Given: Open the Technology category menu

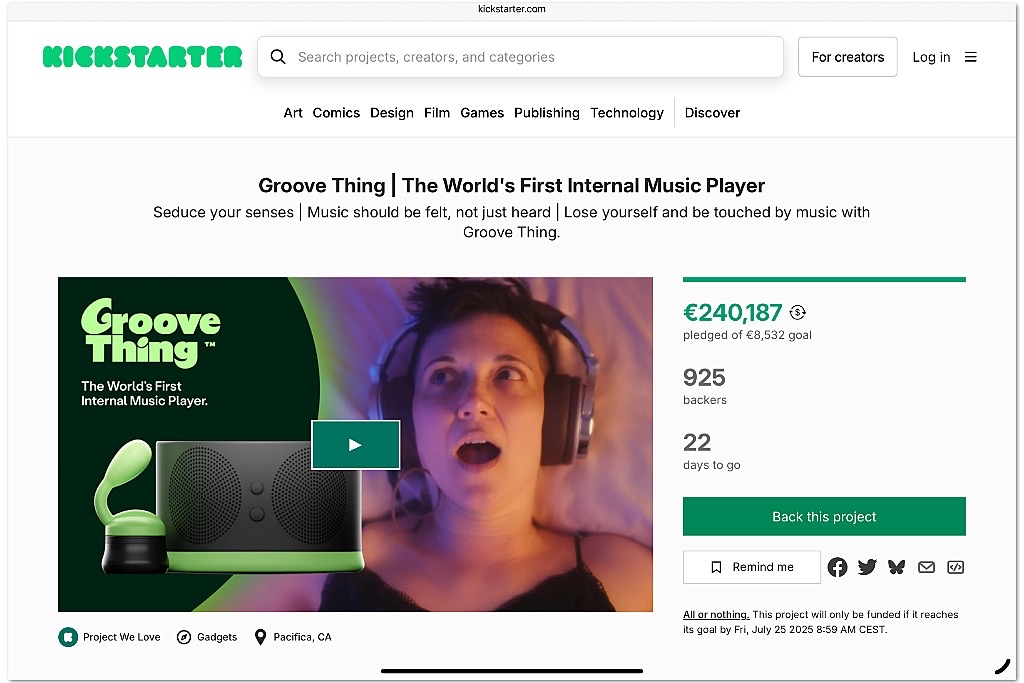Looking at the screenshot, I should pyautogui.click(x=627, y=113).
